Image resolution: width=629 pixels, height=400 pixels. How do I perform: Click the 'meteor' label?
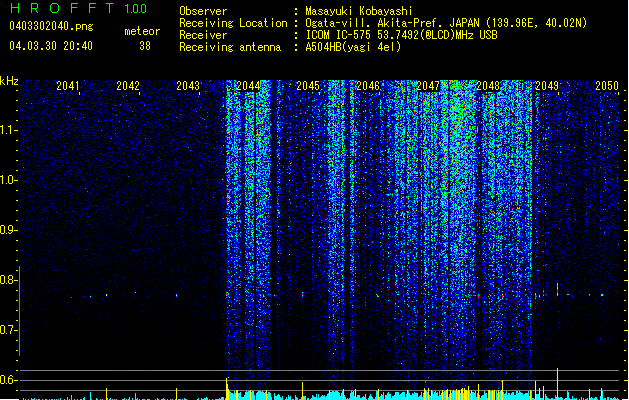click(142, 31)
